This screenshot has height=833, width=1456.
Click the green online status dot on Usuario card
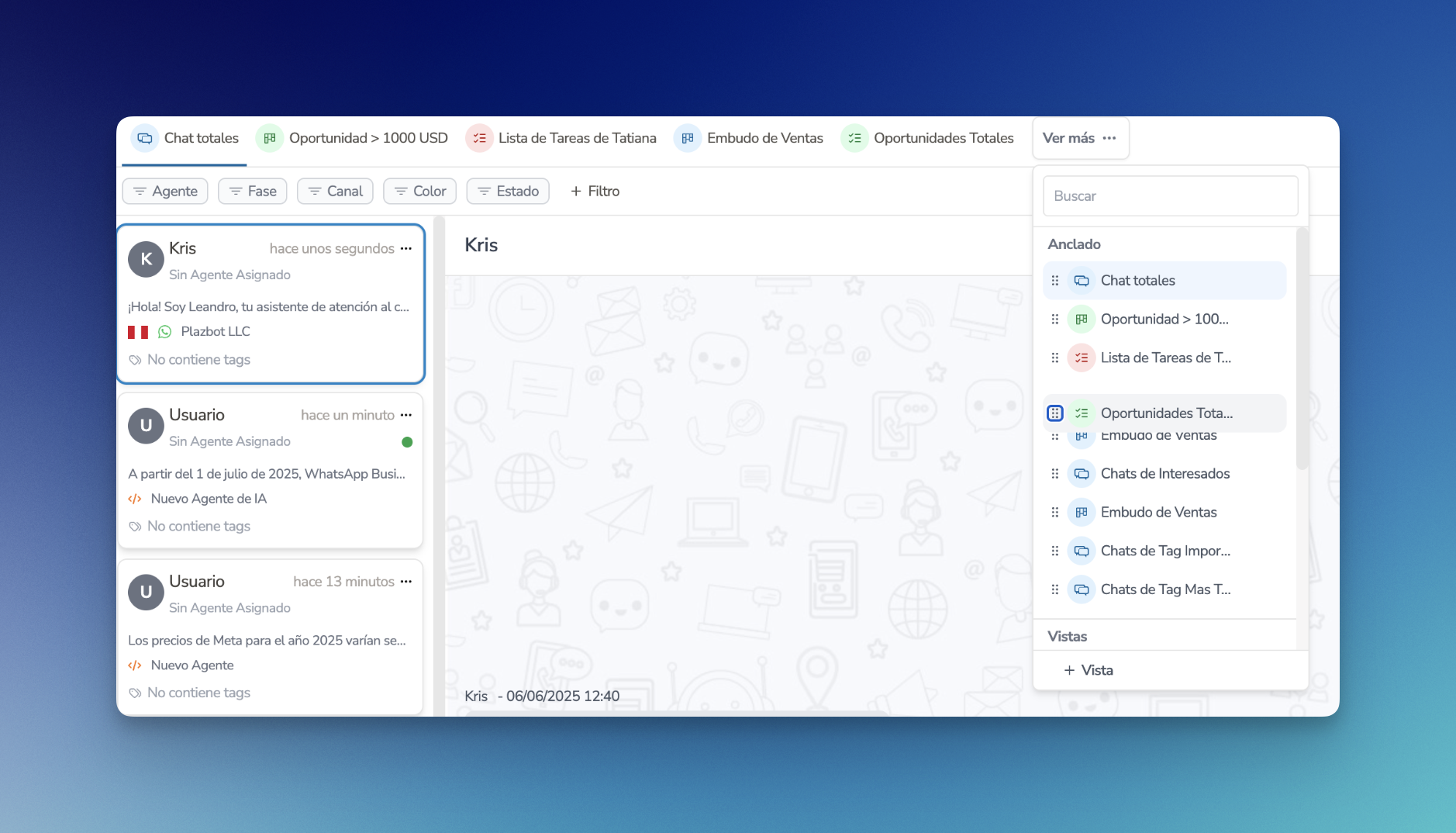(407, 442)
